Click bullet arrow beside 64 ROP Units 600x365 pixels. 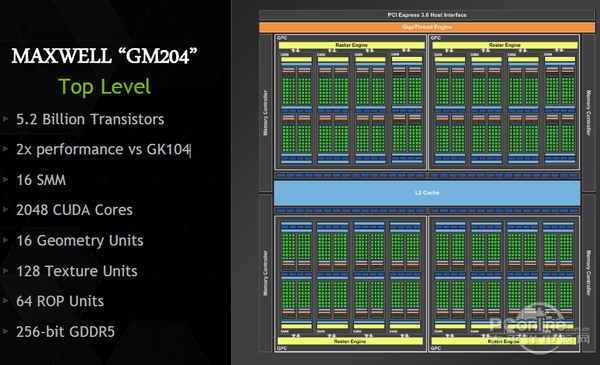pos(5,301)
